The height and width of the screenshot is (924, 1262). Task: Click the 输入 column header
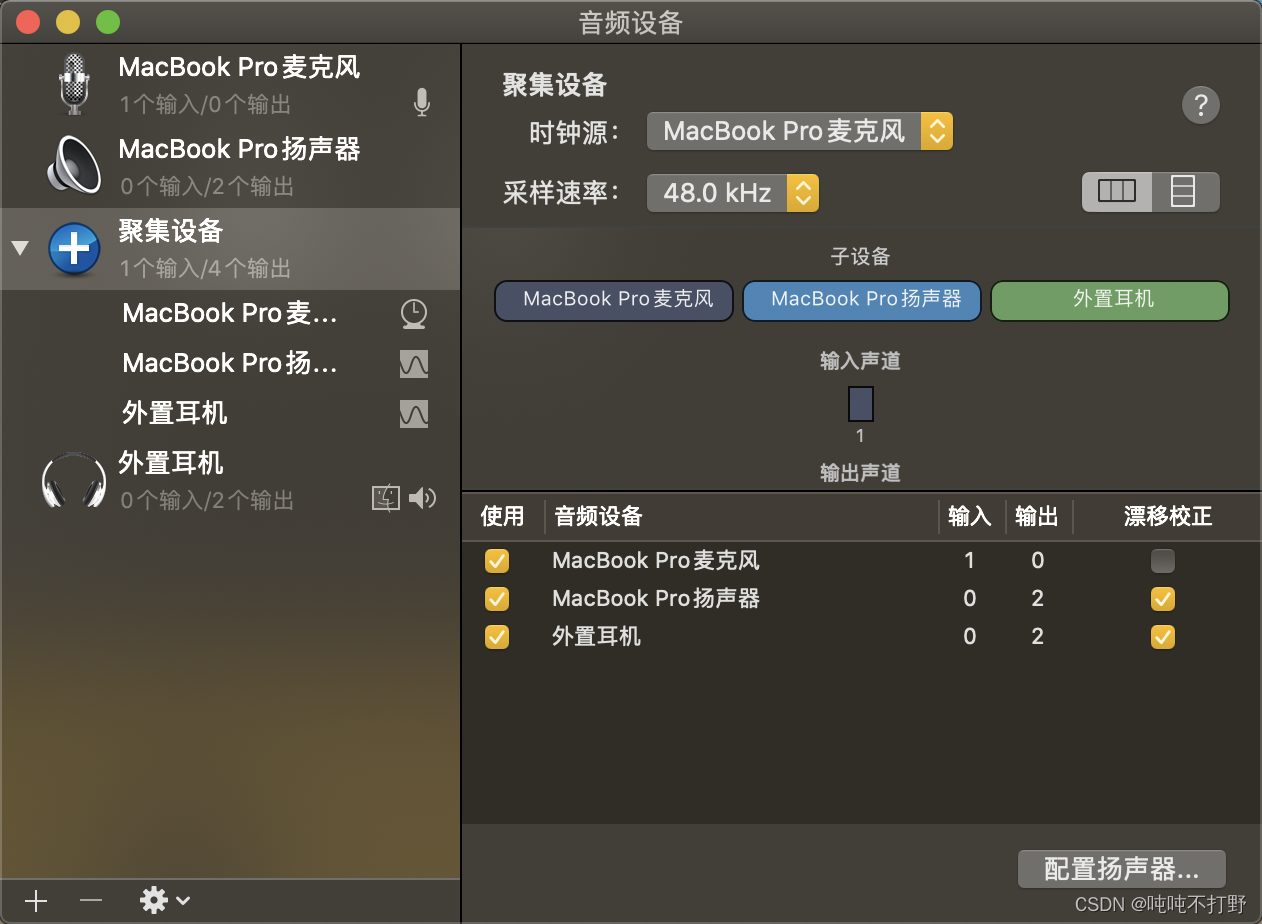coord(970,516)
